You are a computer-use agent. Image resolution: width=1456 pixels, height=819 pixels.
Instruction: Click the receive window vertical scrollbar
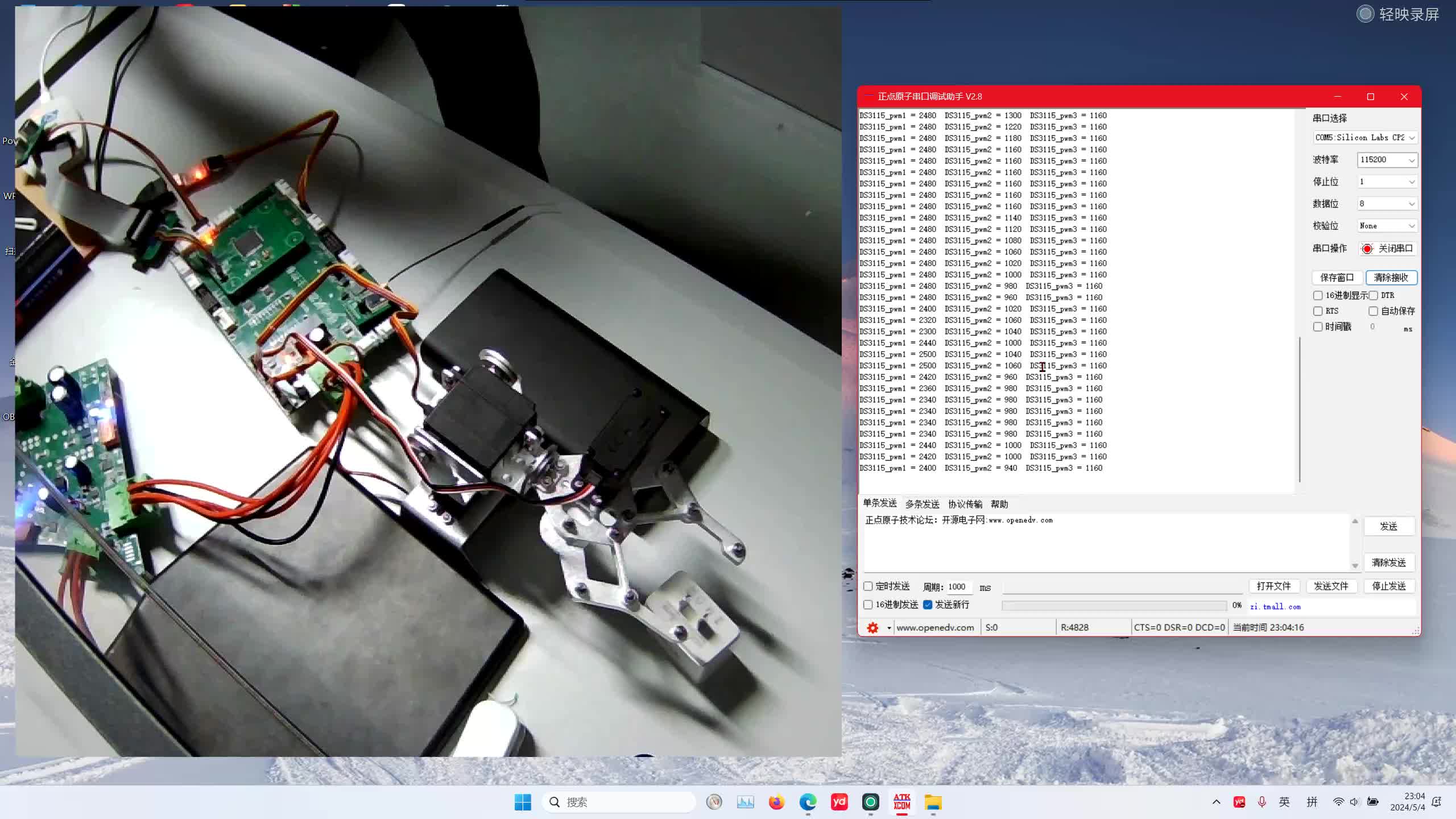(1300, 409)
